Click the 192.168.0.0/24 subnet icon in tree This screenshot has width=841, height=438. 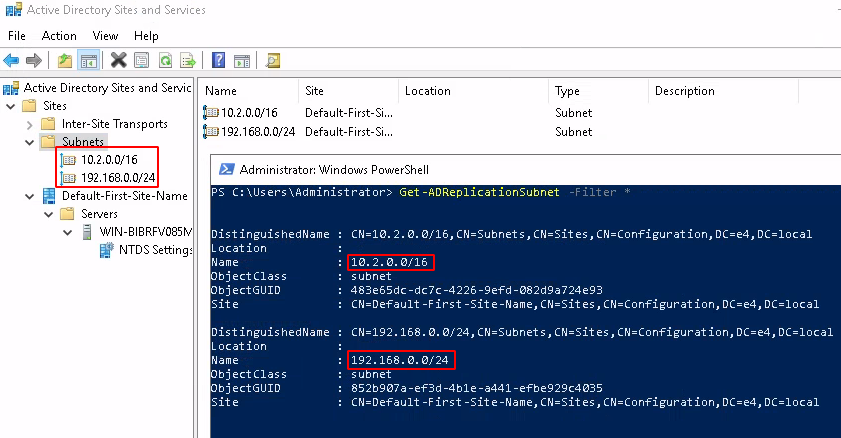(x=68, y=177)
